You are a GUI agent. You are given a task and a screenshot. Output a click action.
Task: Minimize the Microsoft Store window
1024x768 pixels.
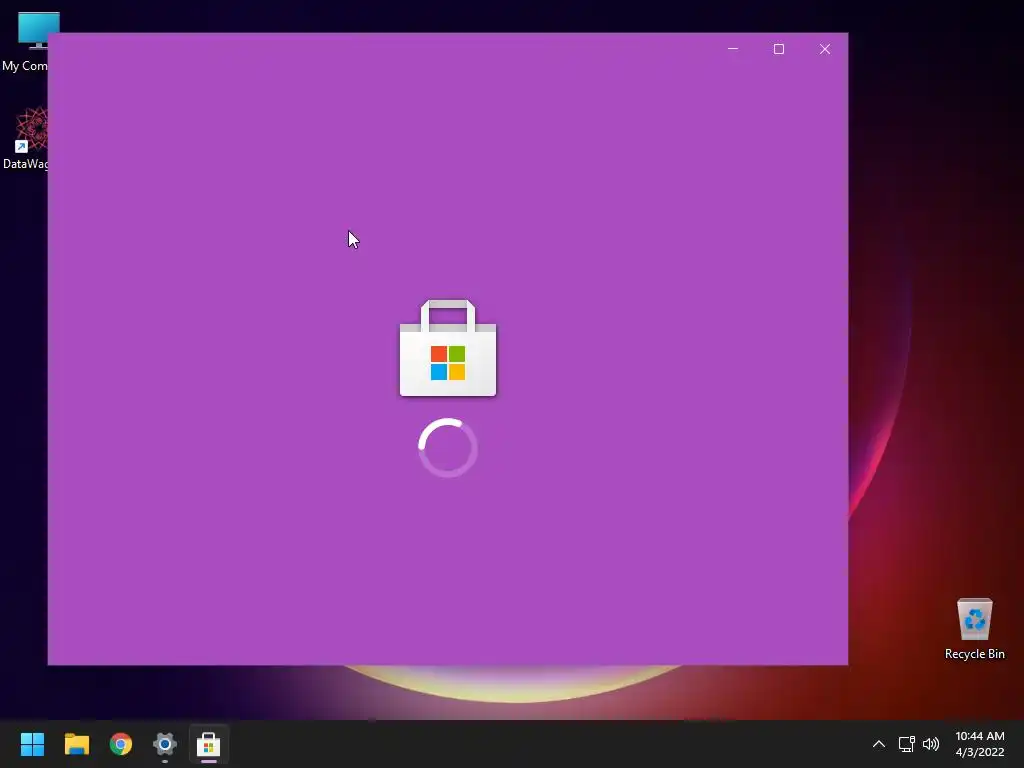[733, 49]
